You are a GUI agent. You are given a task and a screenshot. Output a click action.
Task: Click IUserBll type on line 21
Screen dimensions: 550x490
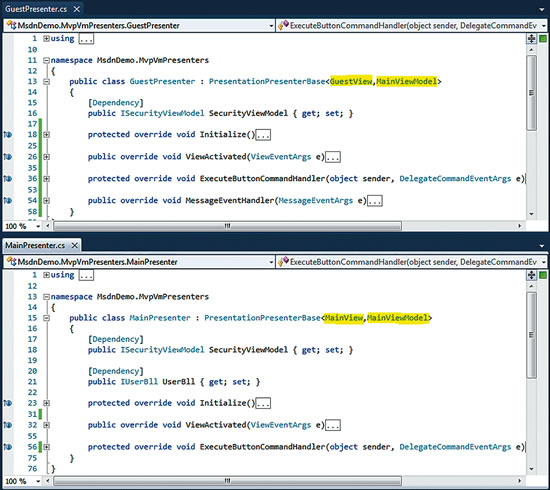click(x=139, y=382)
